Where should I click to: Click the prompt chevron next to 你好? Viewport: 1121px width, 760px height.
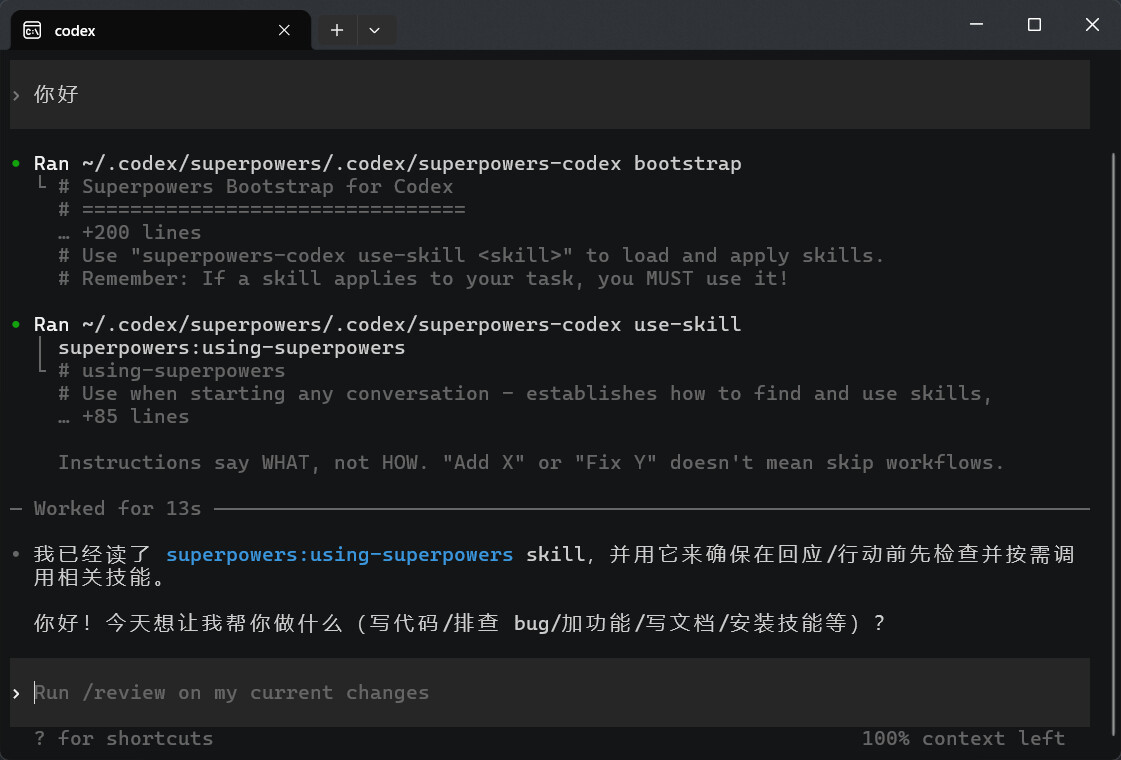coord(16,95)
